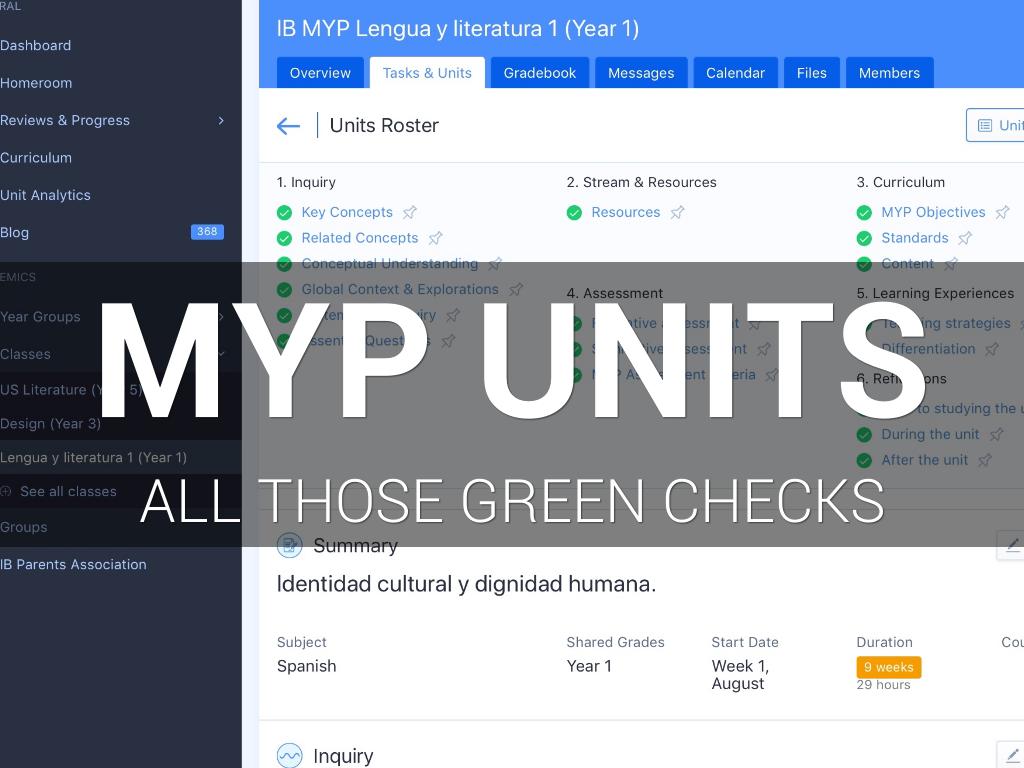Click the green check next to Key Concepts
This screenshot has height=768, width=1024.
coord(284,212)
